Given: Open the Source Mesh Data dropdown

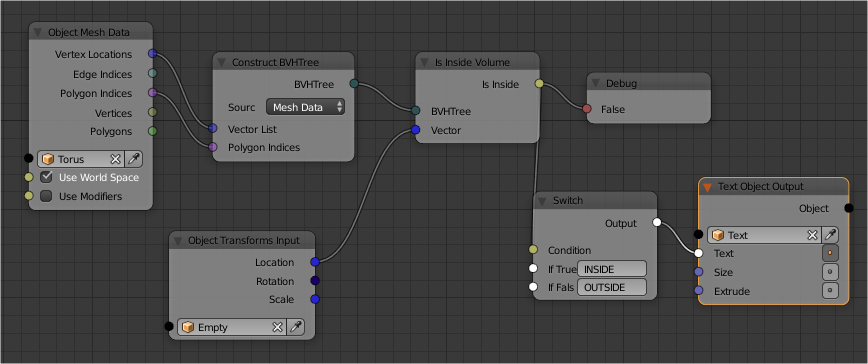Looking at the screenshot, I should [x=306, y=107].
